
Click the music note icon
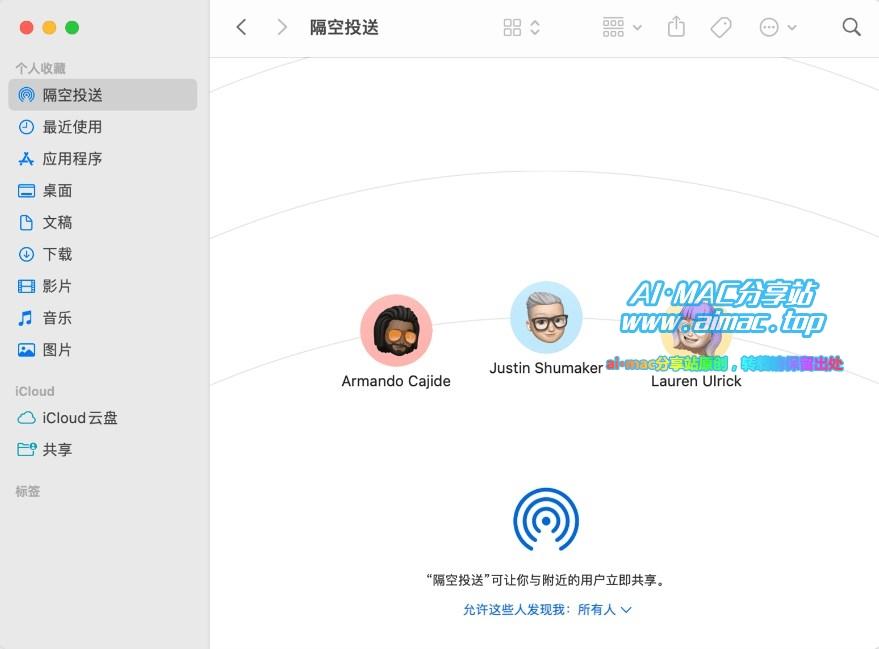pyautogui.click(x=25, y=318)
